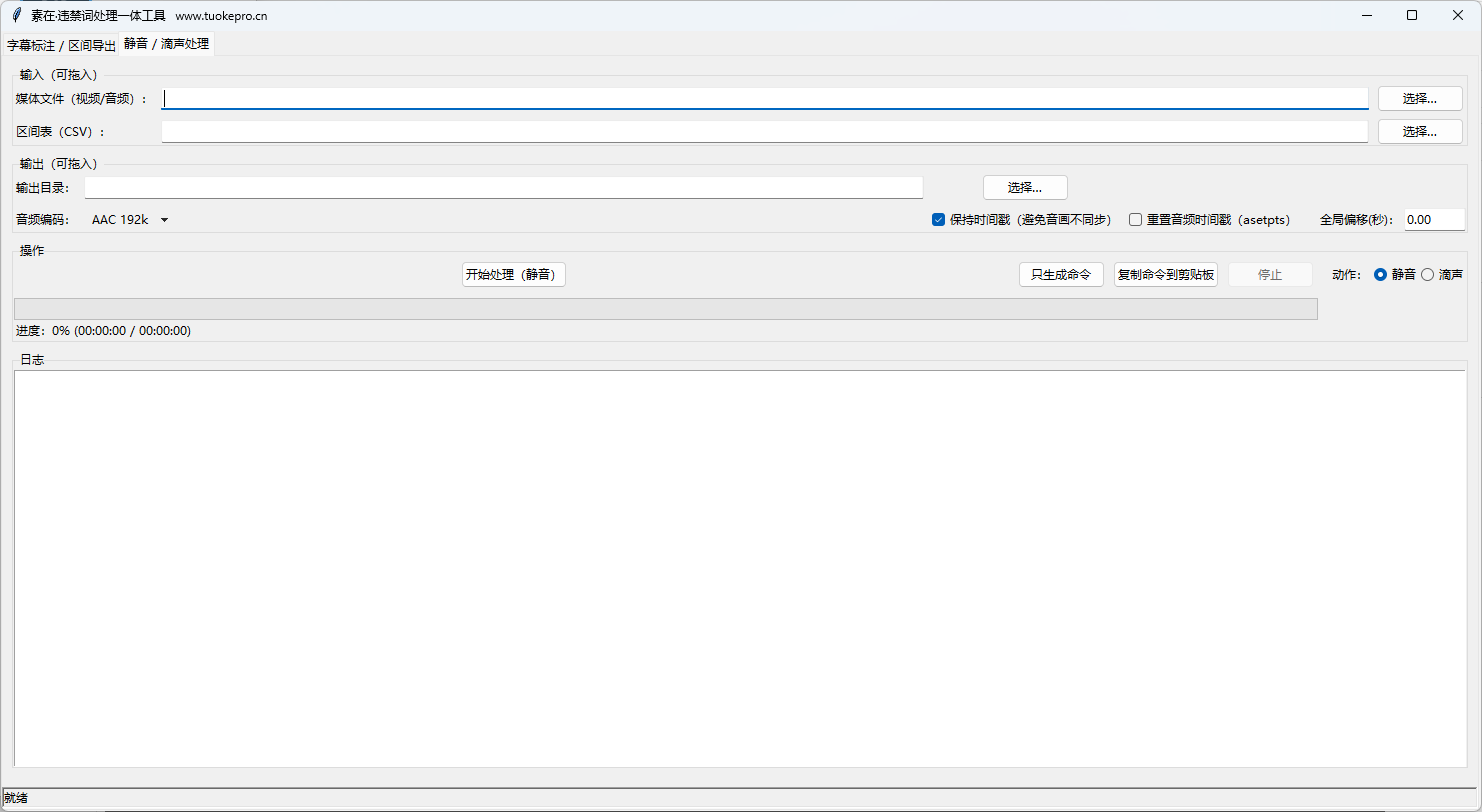Click the www.tuokepro.cn title text
1482x812 pixels.
coord(221,16)
